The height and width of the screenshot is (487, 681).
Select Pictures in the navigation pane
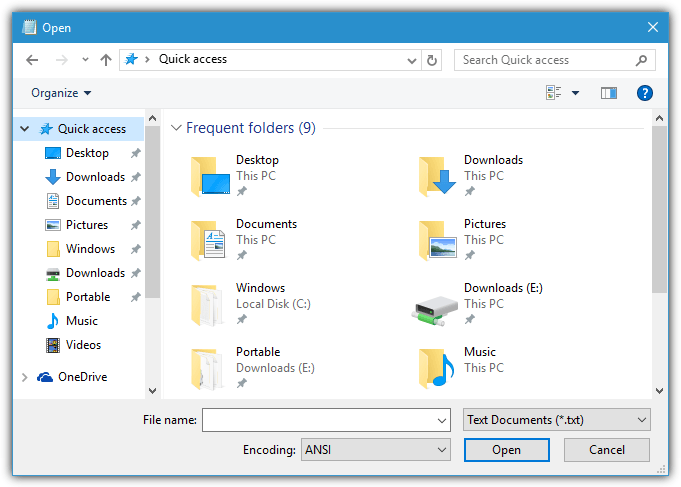[87, 225]
